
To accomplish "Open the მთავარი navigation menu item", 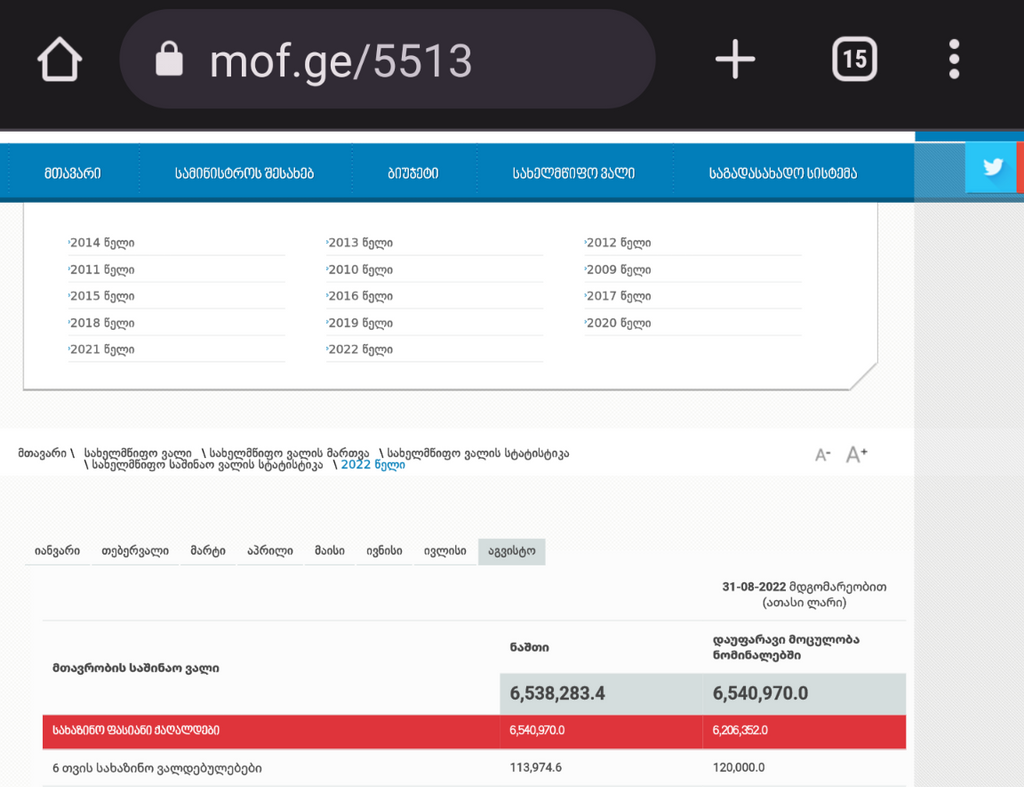I will coord(72,173).
